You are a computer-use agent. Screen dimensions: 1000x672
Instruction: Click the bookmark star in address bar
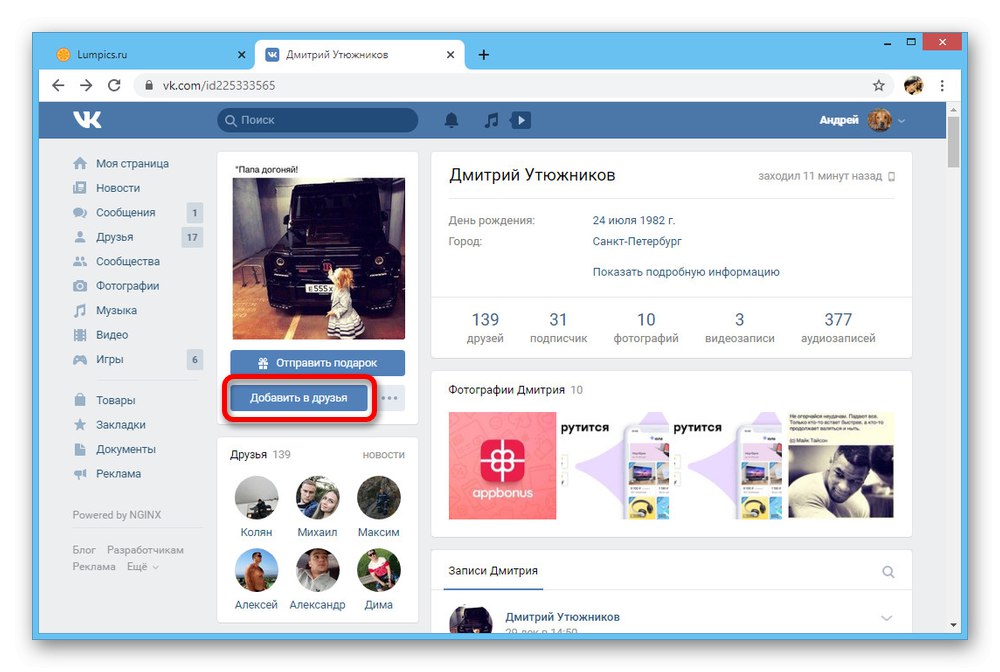coord(878,86)
